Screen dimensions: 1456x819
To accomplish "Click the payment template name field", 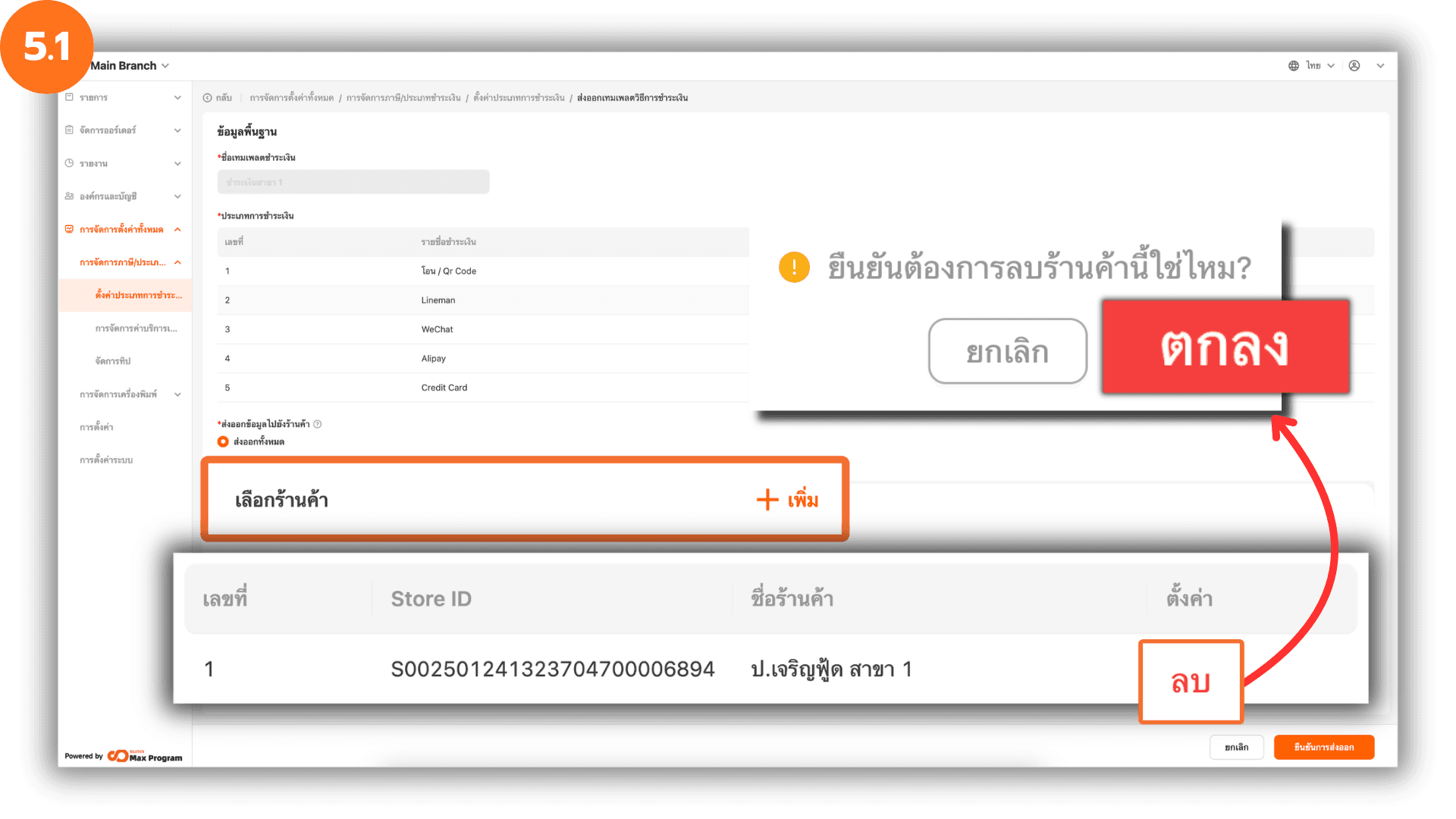I will coord(353,182).
